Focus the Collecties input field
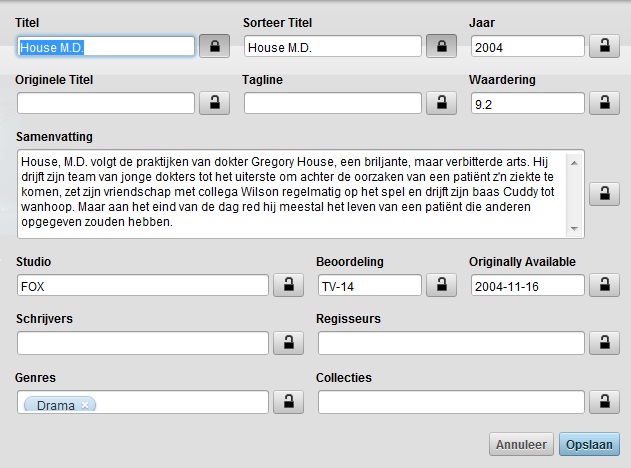 pyautogui.click(x=450, y=402)
